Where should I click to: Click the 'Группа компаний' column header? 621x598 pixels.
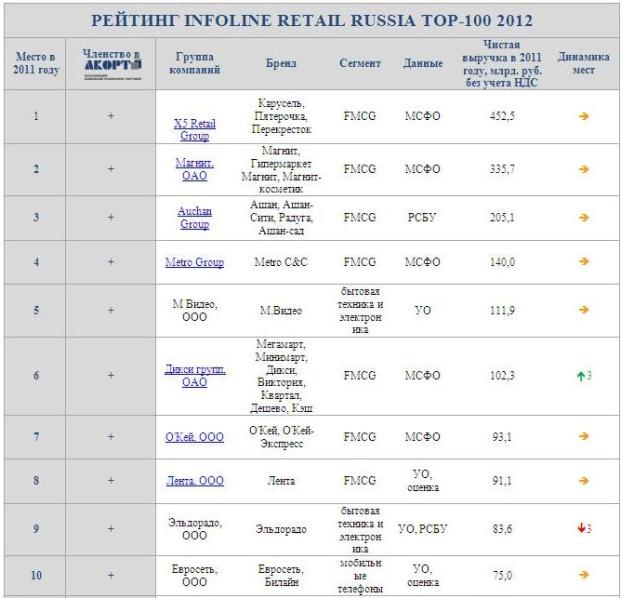click(194, 63)
